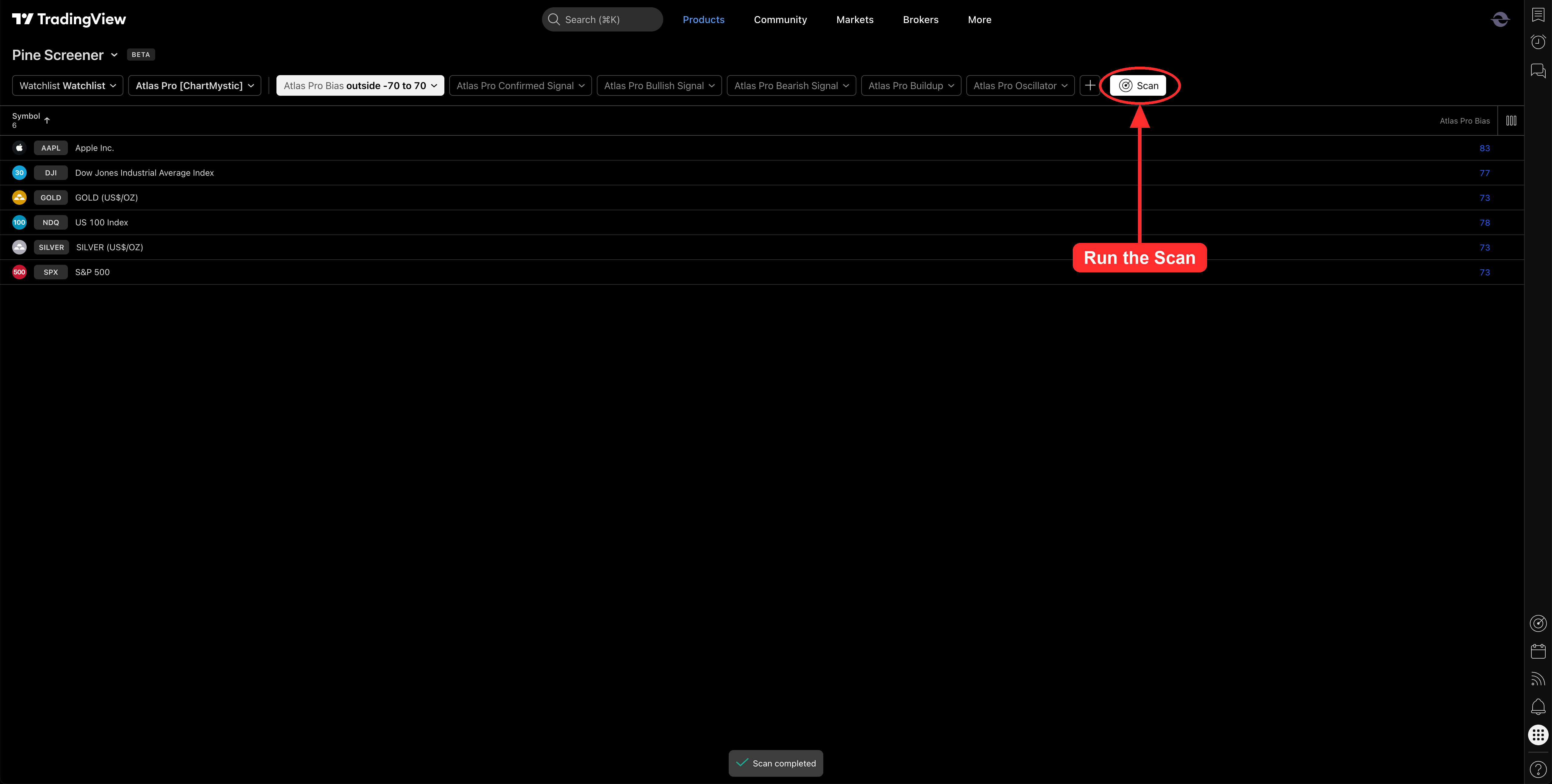Open Atlas Pro Bullish Signal filter
The width and height of the screenshot is (1552, 784).
click(x=659, y=85)
